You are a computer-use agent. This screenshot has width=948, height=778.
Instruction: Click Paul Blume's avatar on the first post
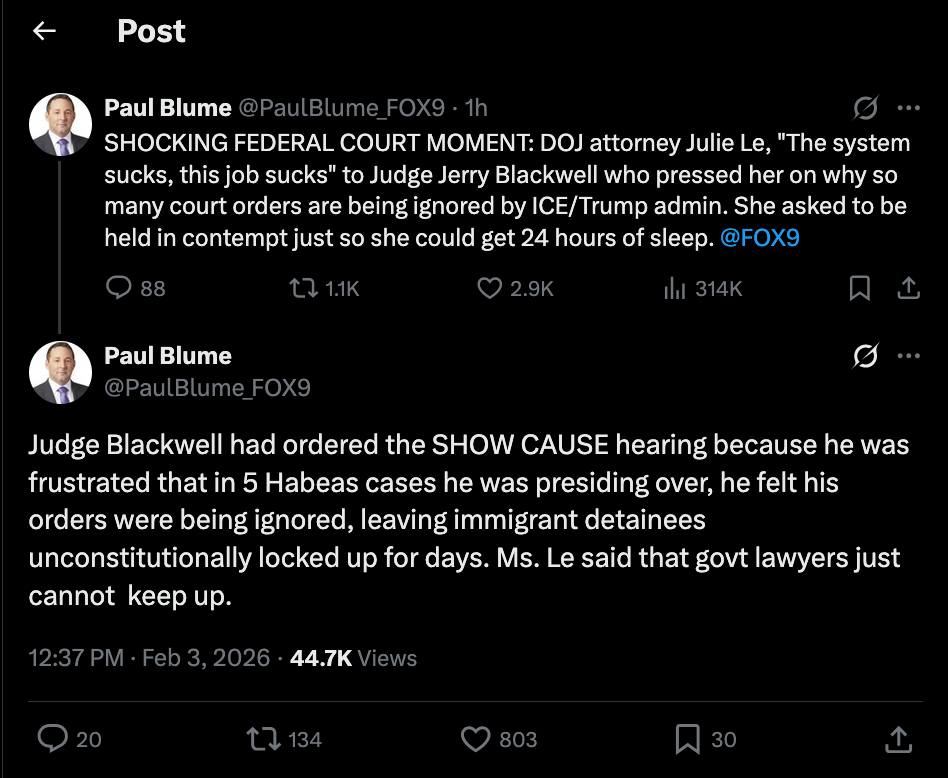(60, 124)
